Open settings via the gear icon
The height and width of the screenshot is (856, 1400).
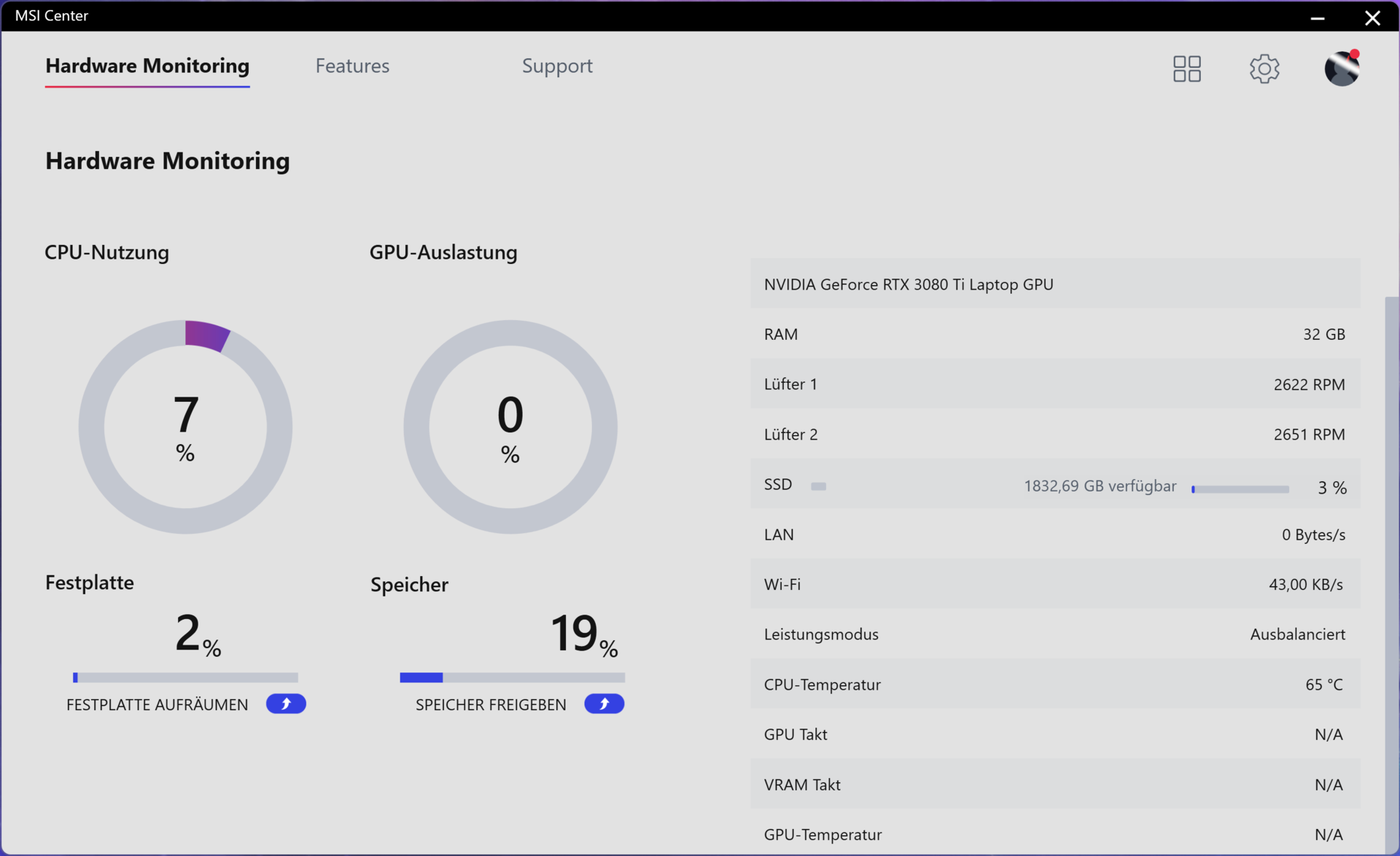pos(1264,69)
